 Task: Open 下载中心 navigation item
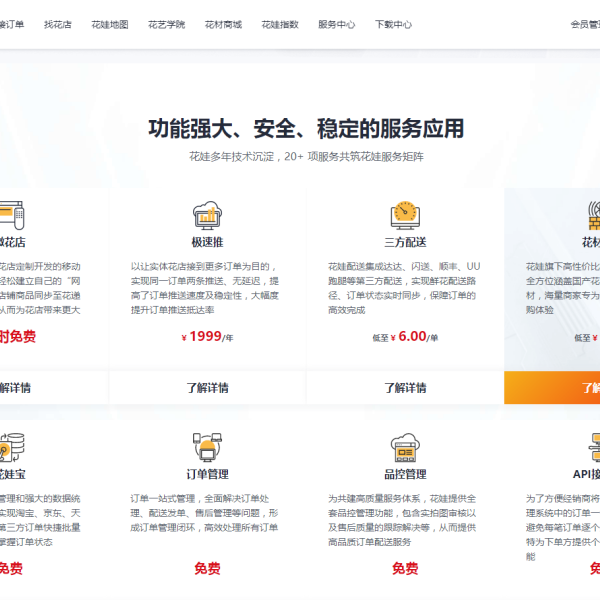pyautogui.click(x=393, y=24)
